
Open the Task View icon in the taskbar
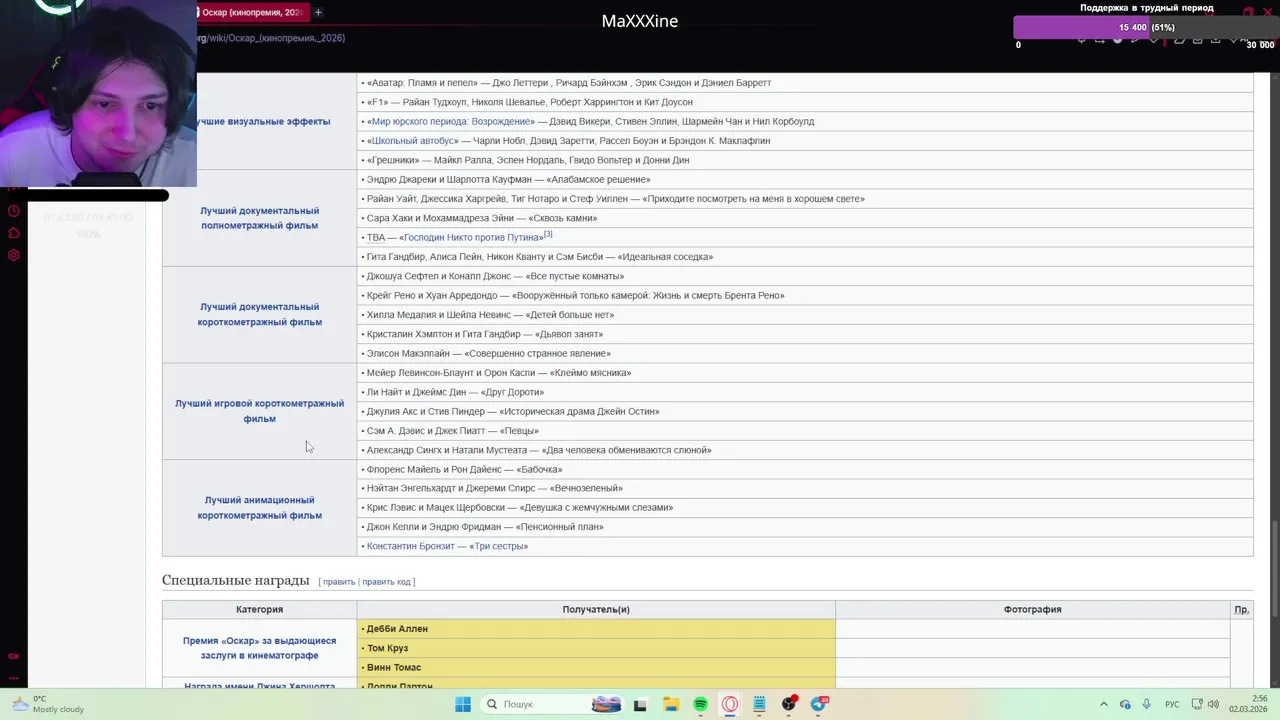(640, 704)
